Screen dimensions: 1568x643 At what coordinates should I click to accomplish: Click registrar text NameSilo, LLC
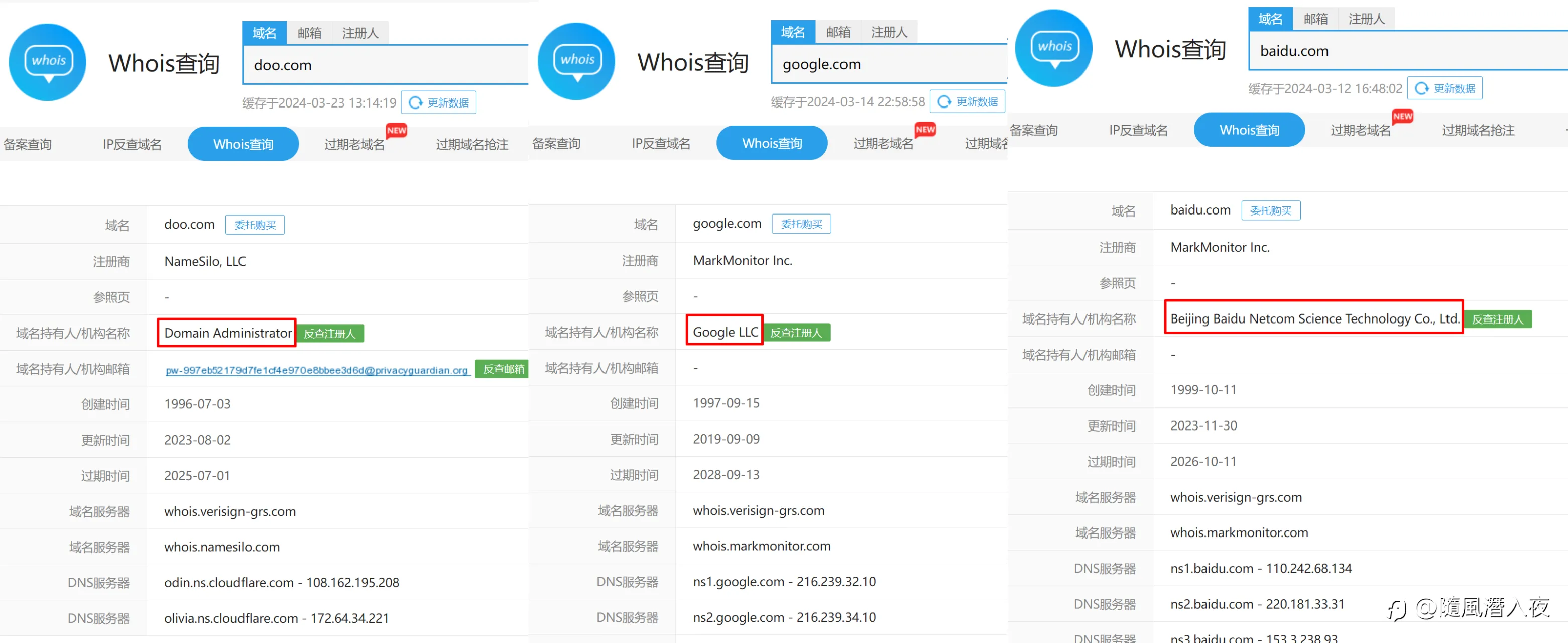pos(205,261)
